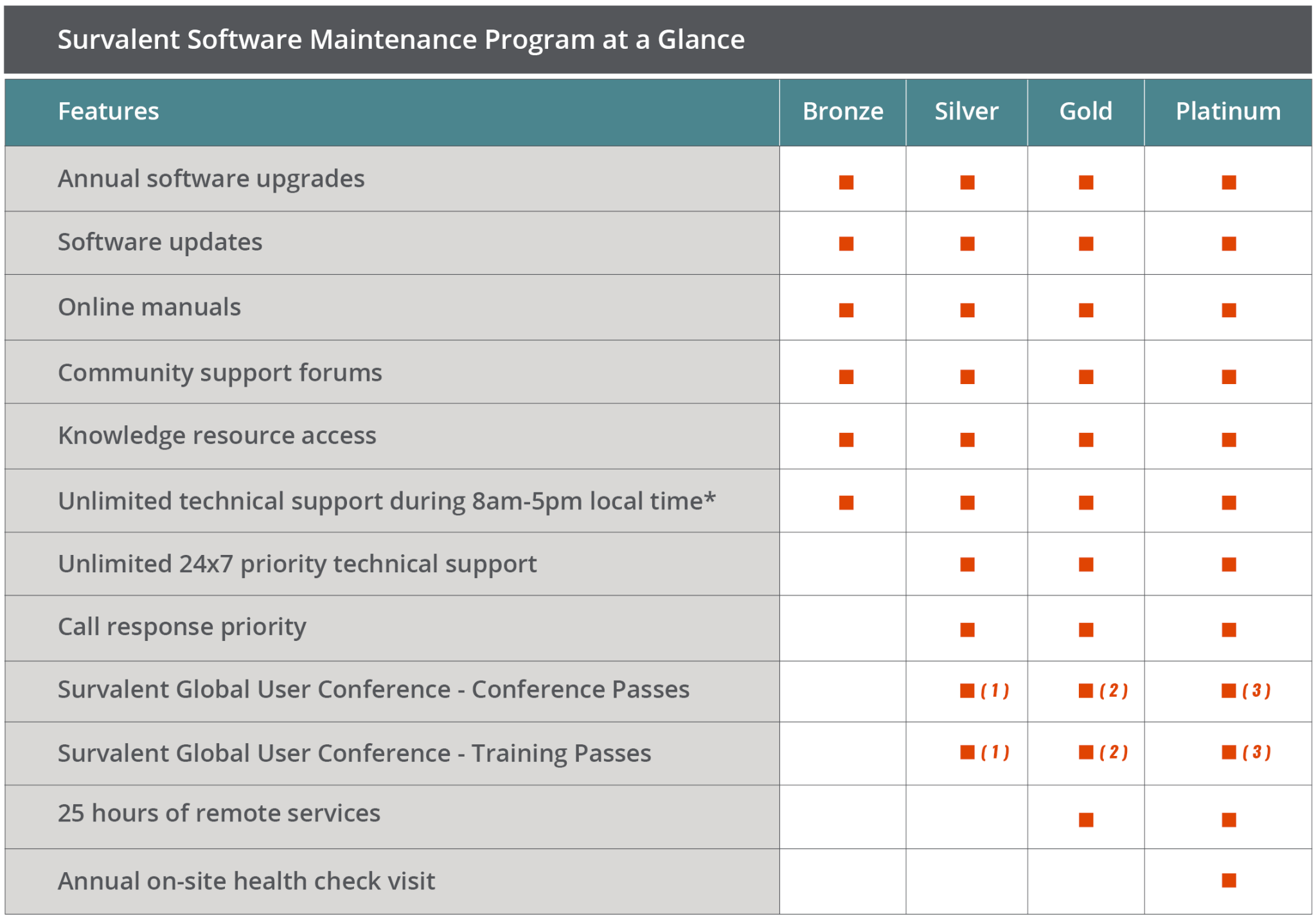
Task: Select the Platinum marker for Online manuals
Action: pyautogui.click(x=1229, y=310)
